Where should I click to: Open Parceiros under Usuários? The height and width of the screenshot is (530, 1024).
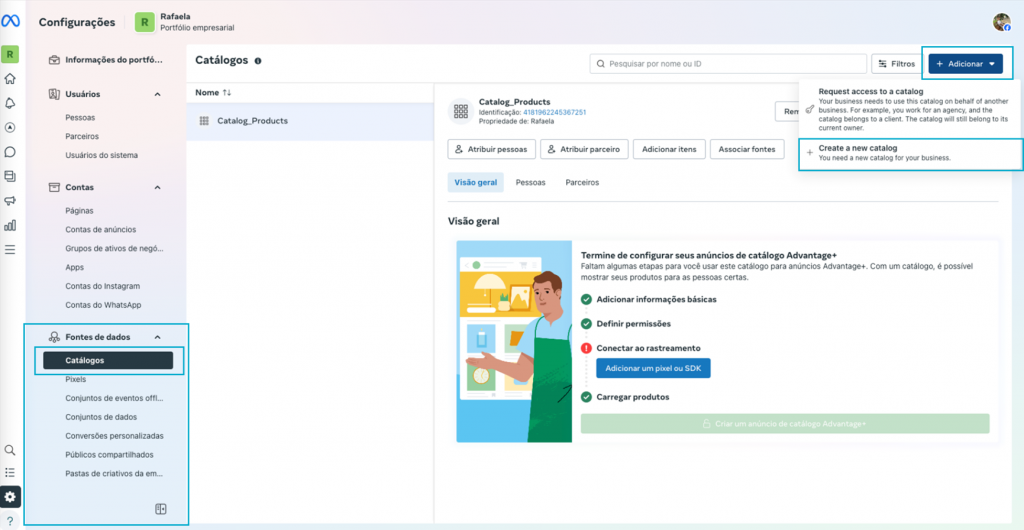coord(82,137)
